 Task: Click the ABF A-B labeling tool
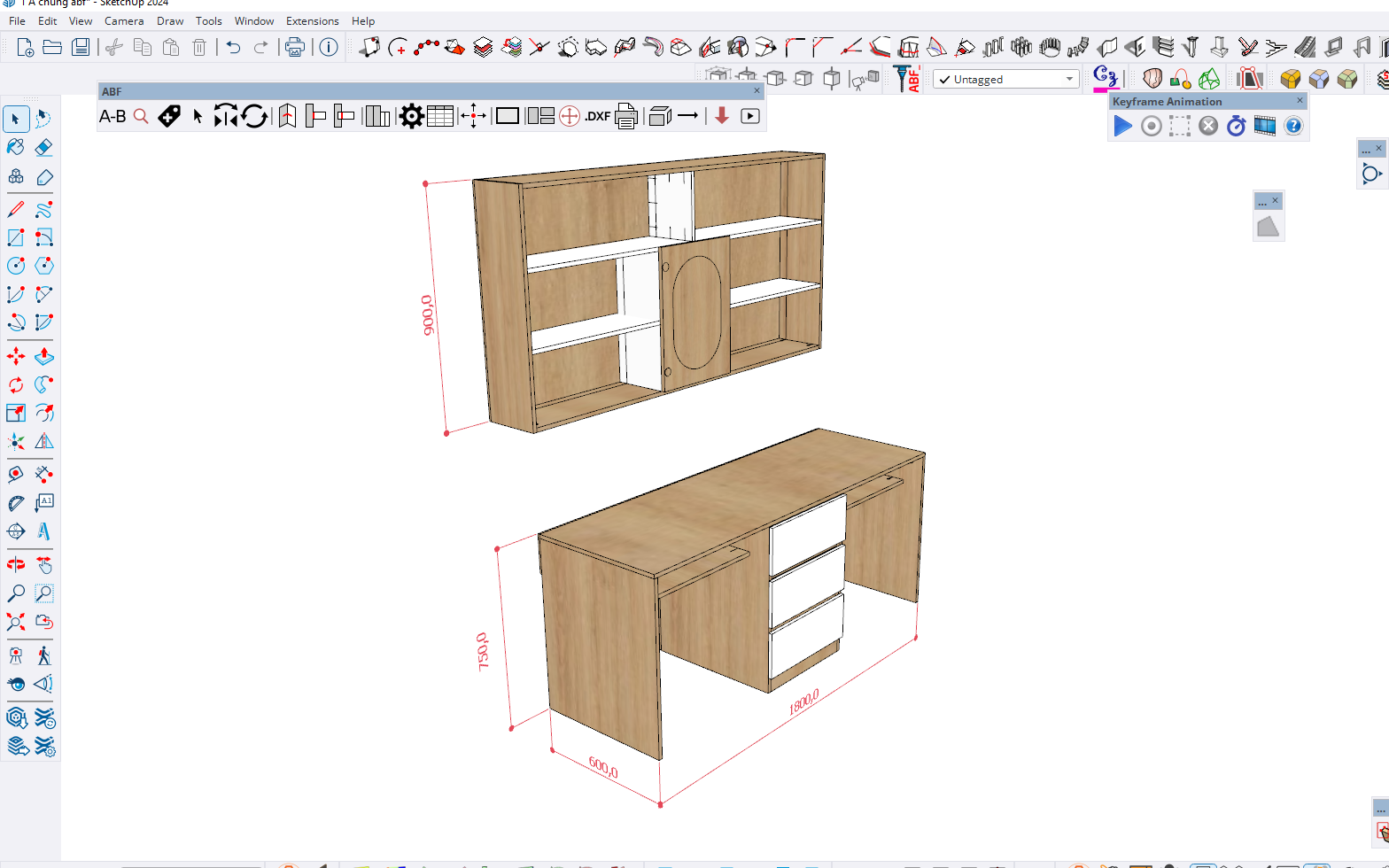tap(113, 116)
